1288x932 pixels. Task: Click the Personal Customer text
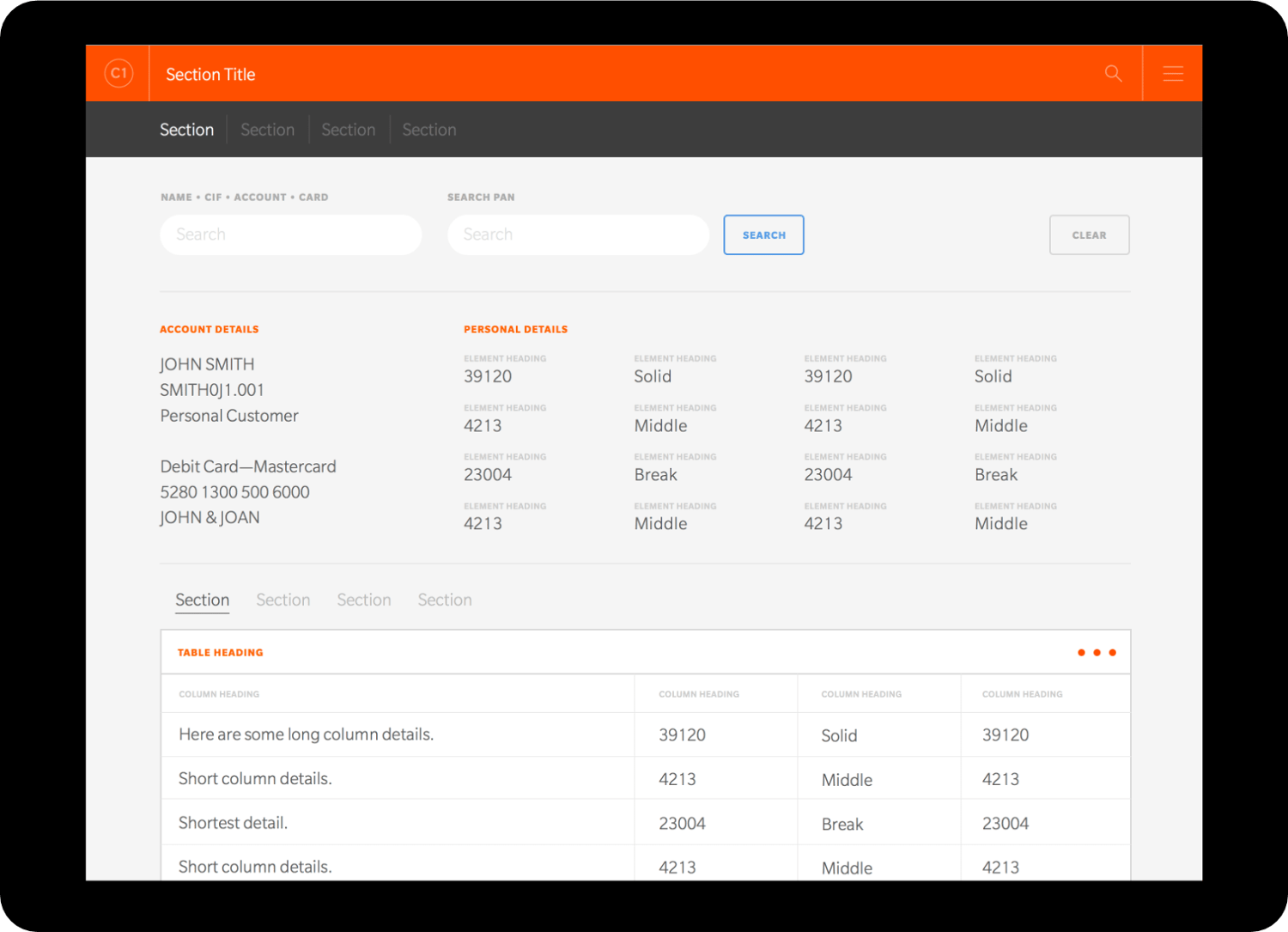click(x=229, y=416)
